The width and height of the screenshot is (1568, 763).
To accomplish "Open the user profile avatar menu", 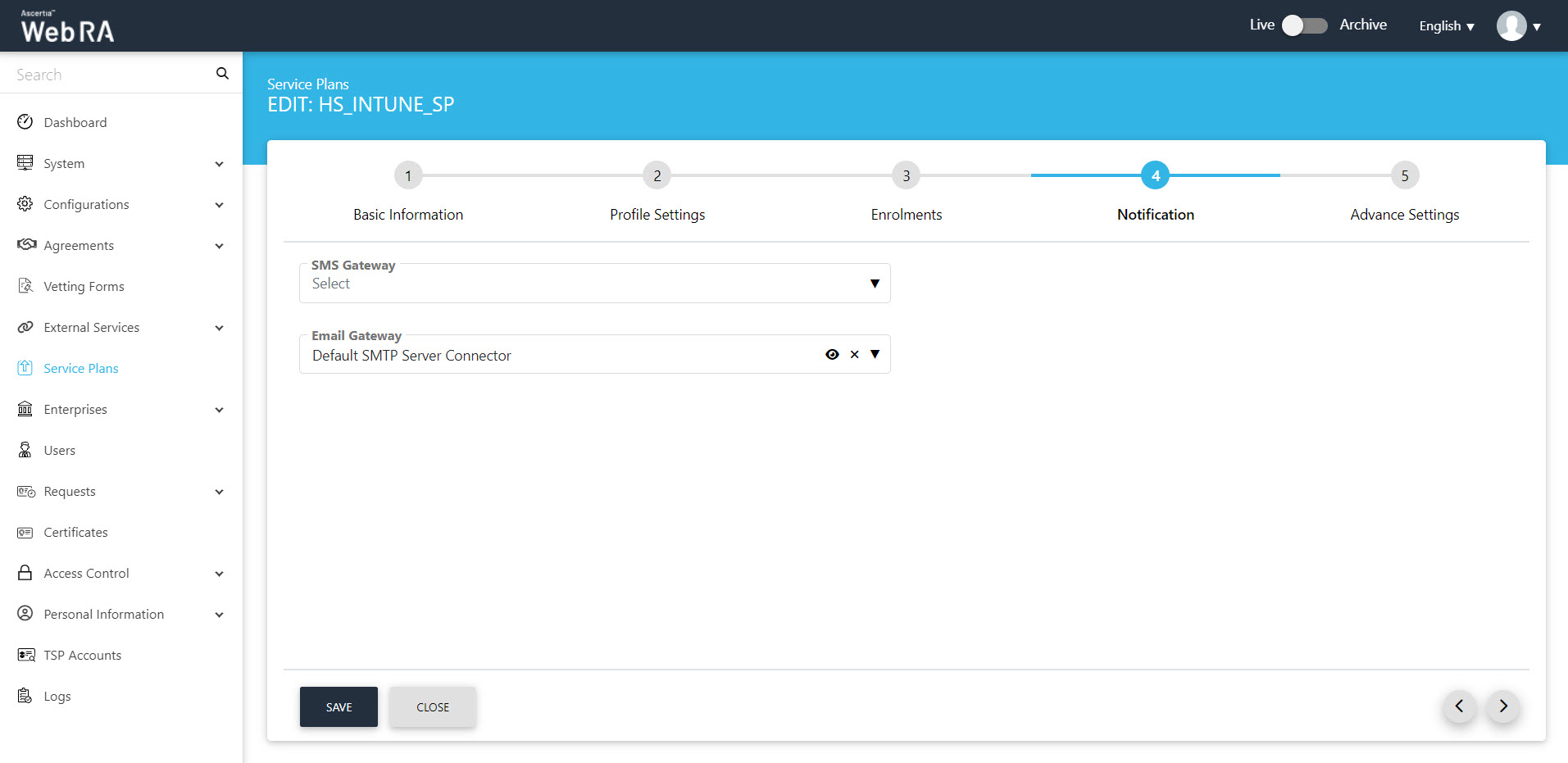I will pyautogui.click(x=1511, y=26).
